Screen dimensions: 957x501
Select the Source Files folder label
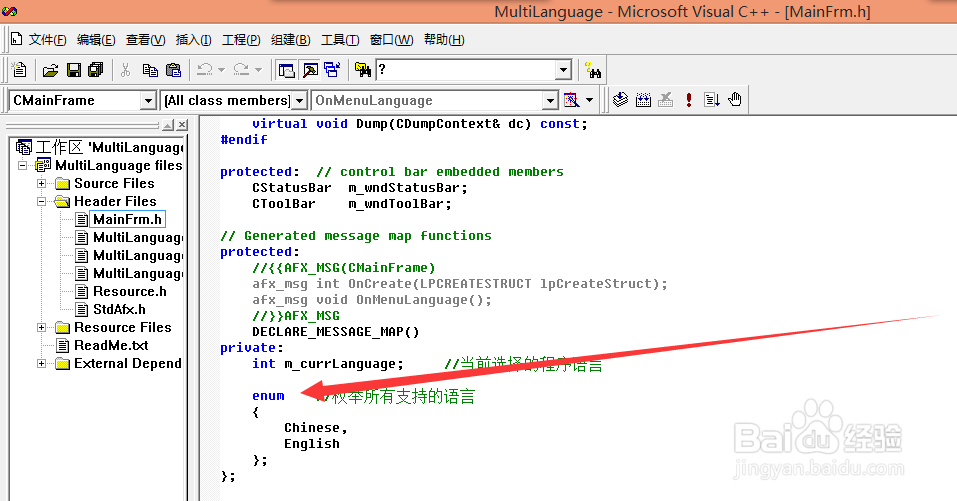(x=114, y=184)
